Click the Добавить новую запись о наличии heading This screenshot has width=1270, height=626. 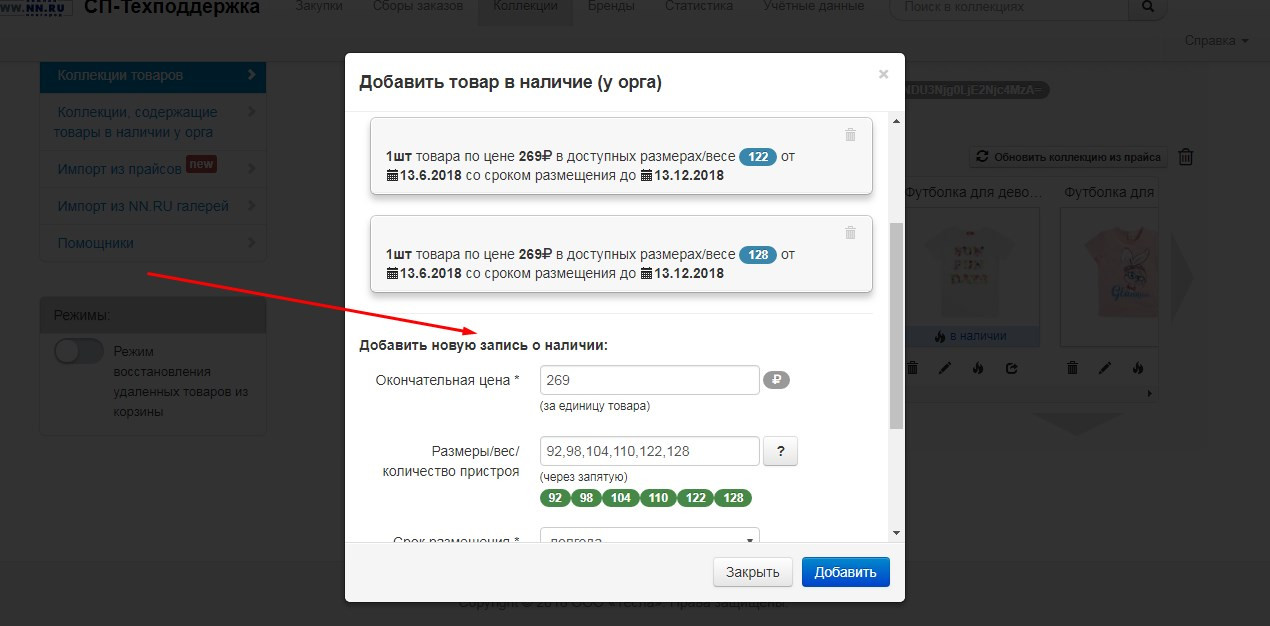point(483,346)
